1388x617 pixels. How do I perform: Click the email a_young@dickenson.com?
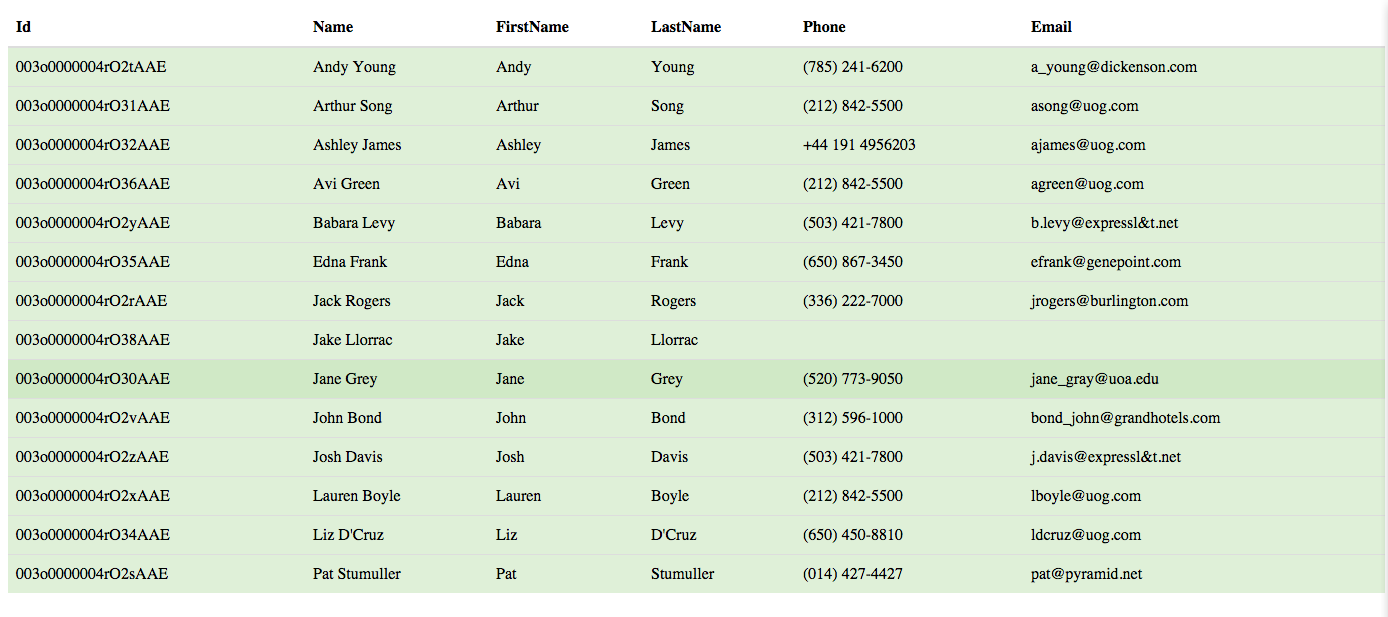1114,67
